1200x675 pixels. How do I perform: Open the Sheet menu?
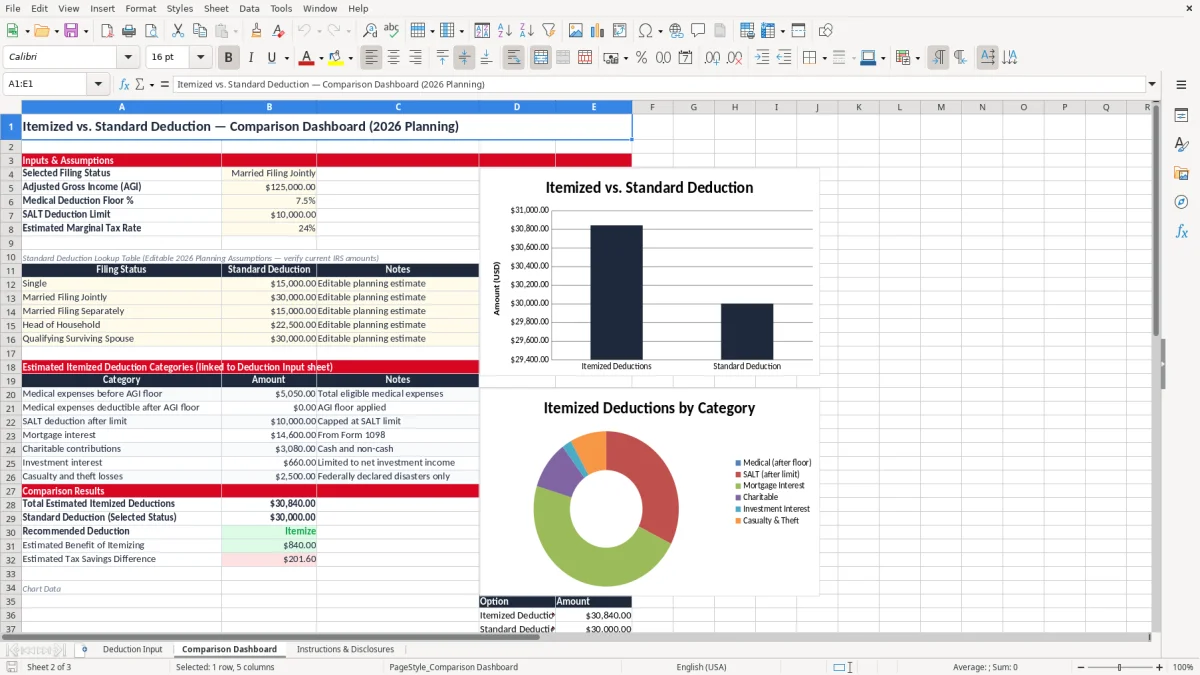pos(216,8)
